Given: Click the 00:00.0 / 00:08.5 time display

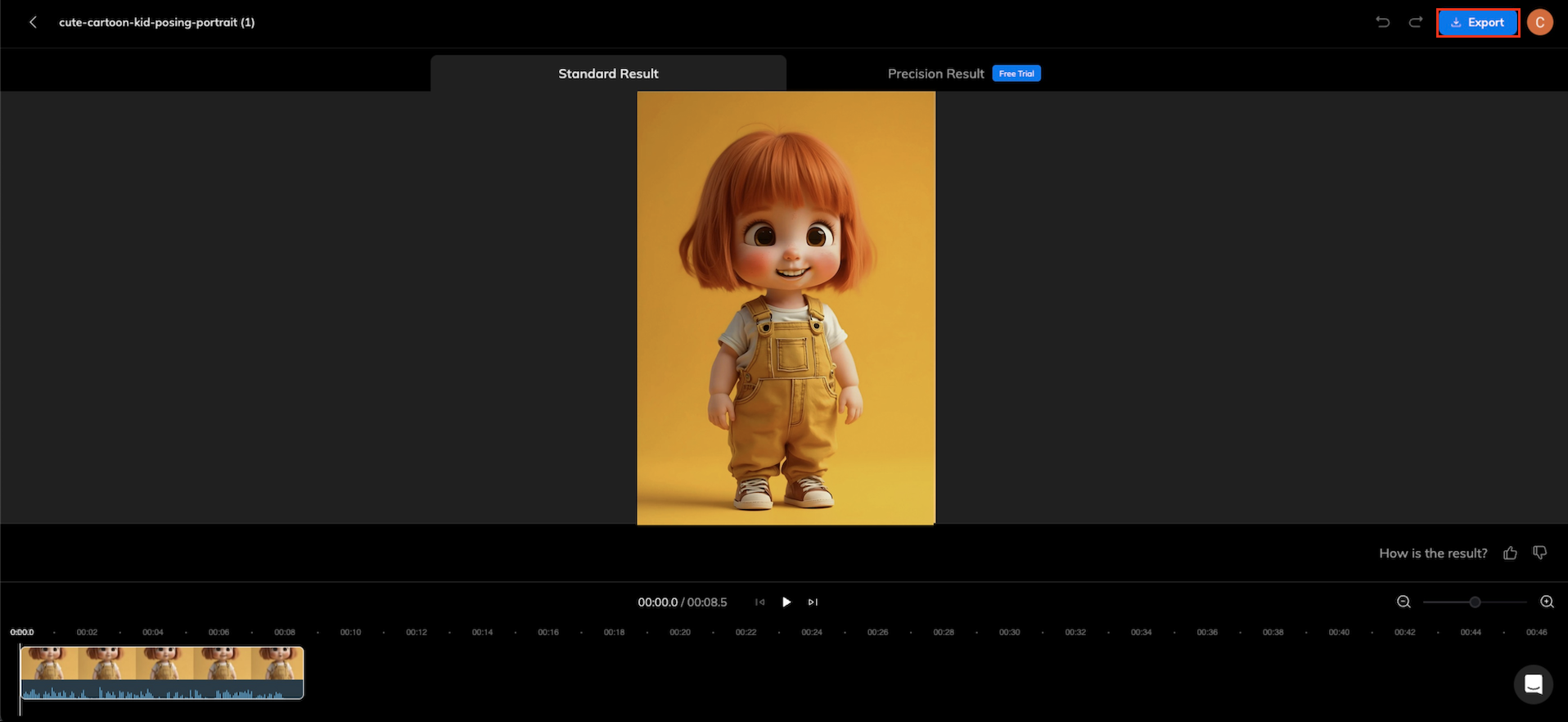Looking at the screenshot, I should 683,602.
